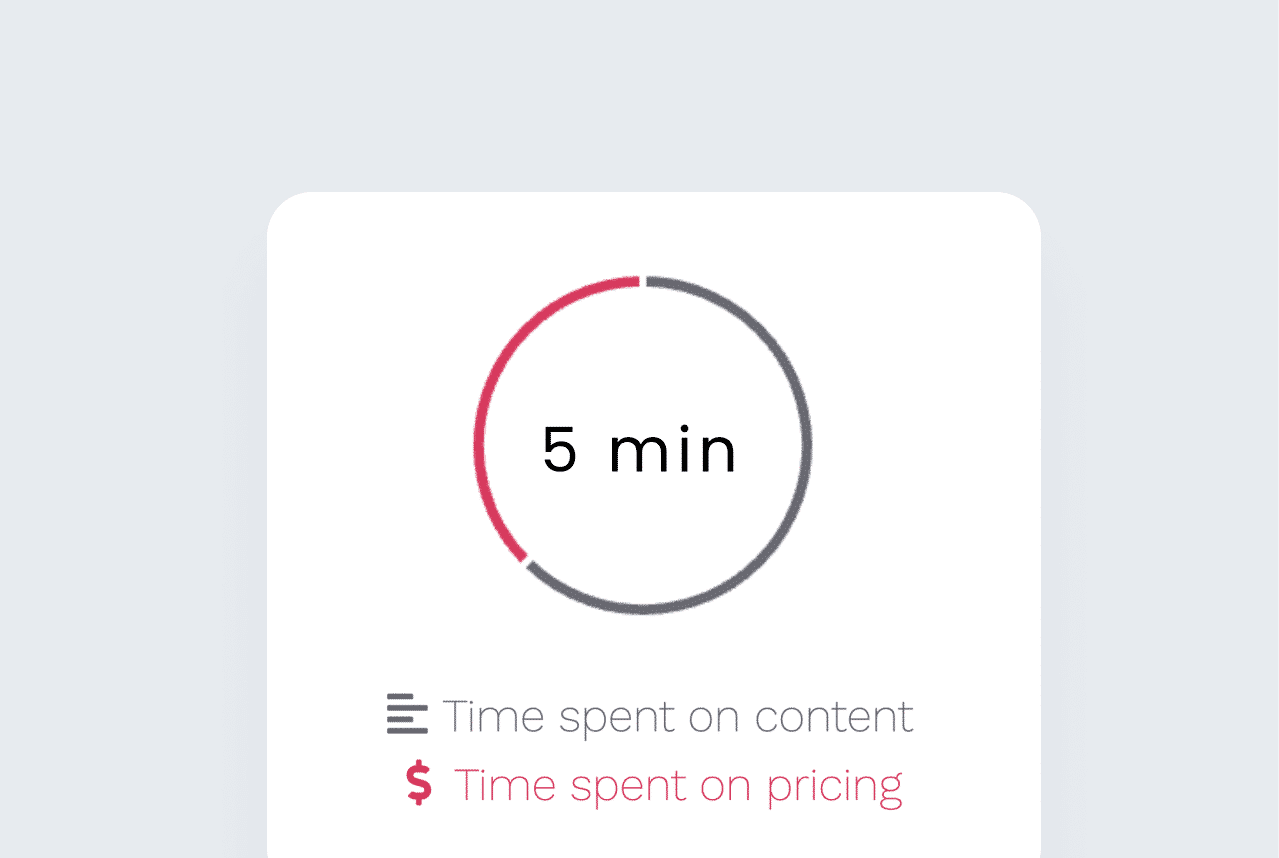Click the pink dollar sign icon

pyautogui.click(x=419, y=783)
